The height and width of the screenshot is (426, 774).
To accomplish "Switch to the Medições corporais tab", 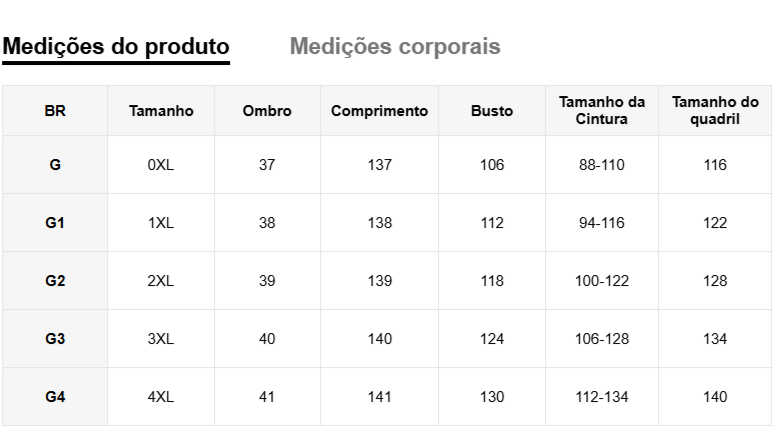I will tap(395, 46).
